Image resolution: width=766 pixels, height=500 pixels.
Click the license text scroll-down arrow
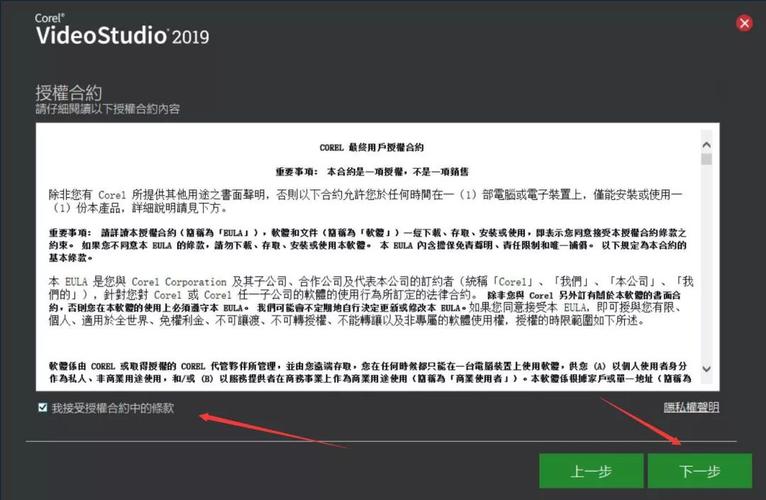coord(706,369)
